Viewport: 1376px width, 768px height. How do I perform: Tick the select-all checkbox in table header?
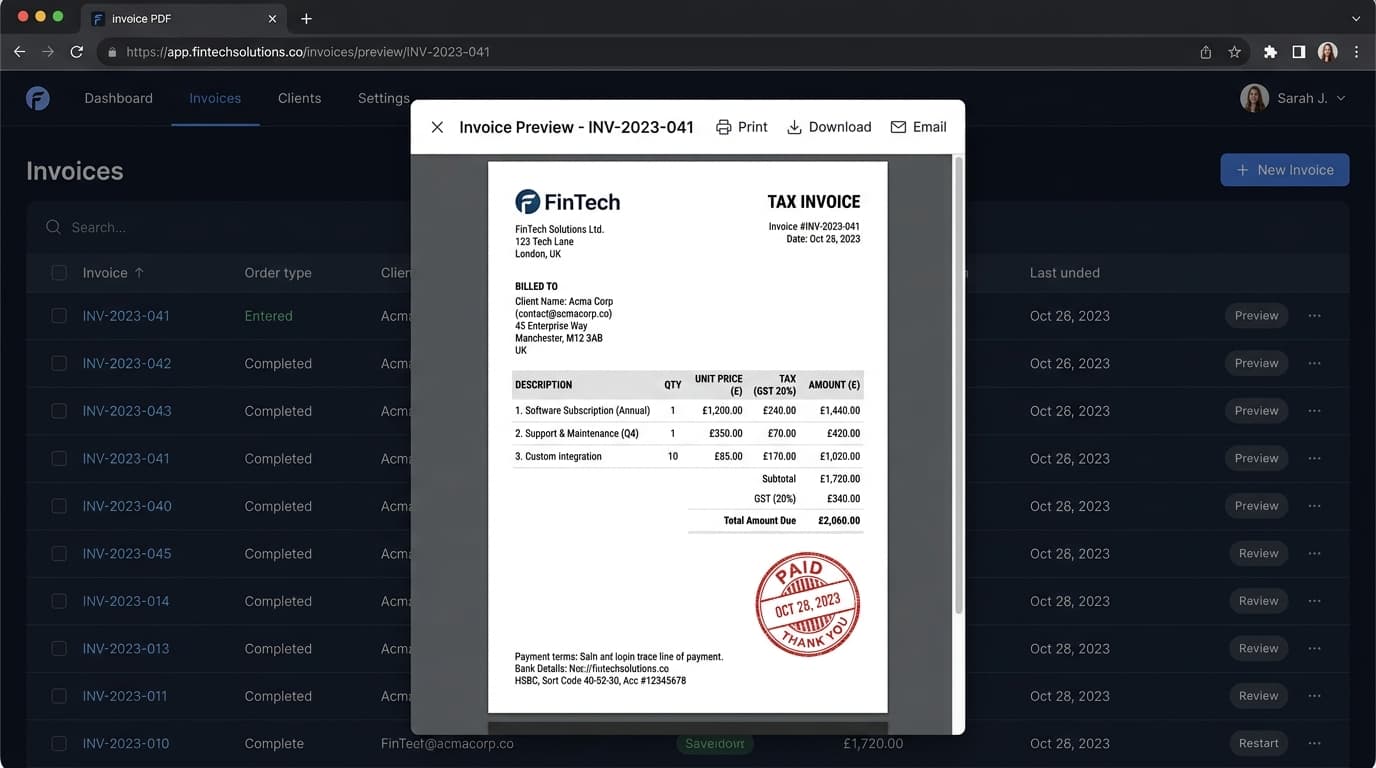[59, 273]
